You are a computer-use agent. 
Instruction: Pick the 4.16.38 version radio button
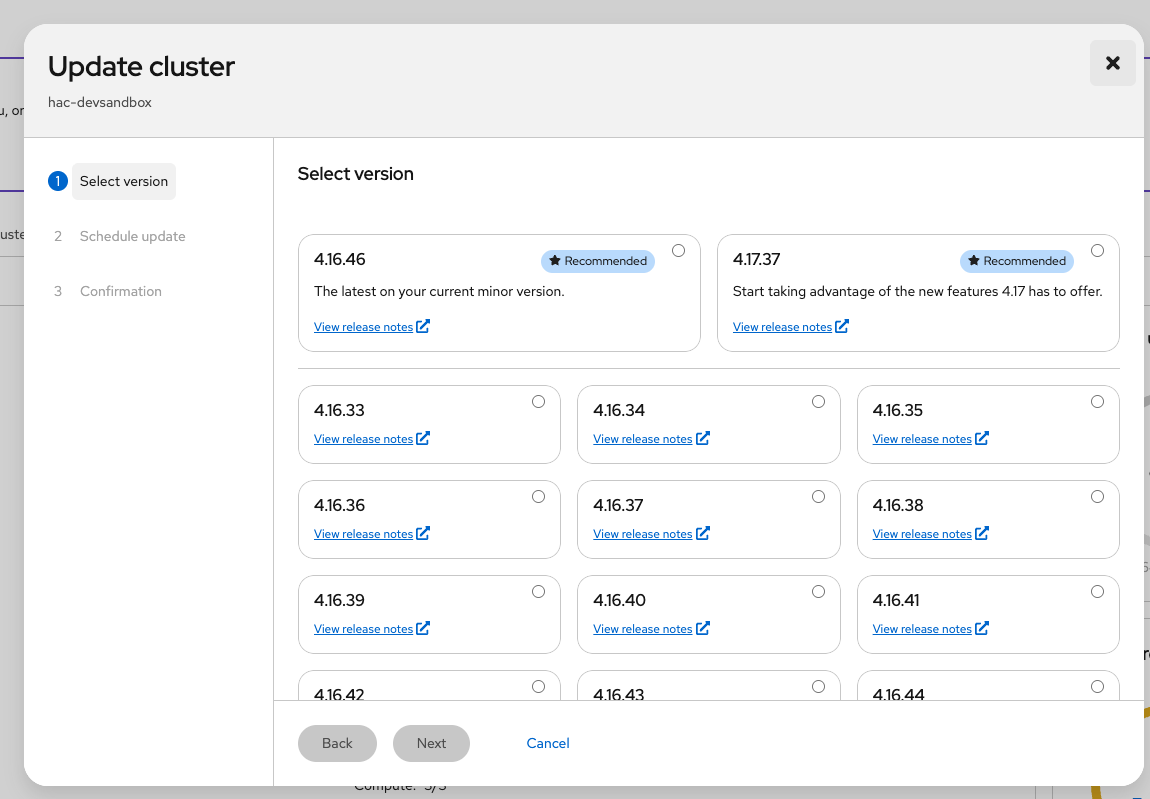1098,497
